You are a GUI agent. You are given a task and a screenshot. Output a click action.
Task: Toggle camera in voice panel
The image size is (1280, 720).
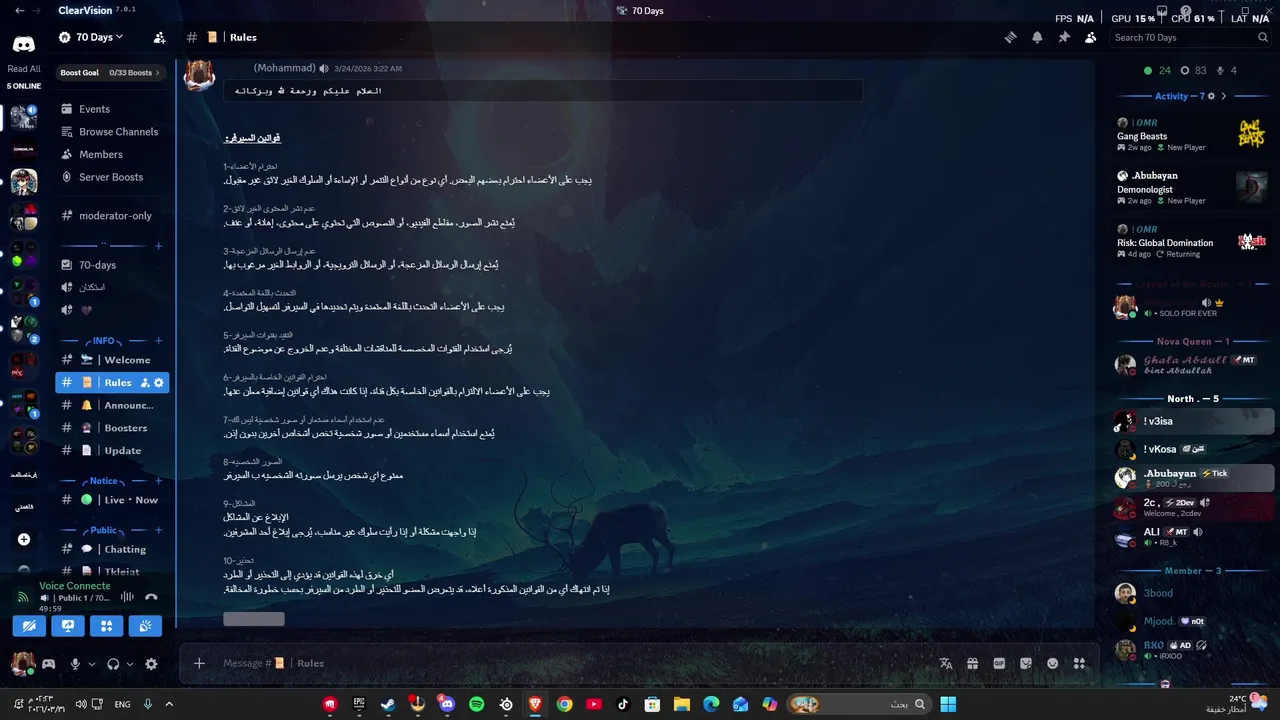(x=29, y=626)
